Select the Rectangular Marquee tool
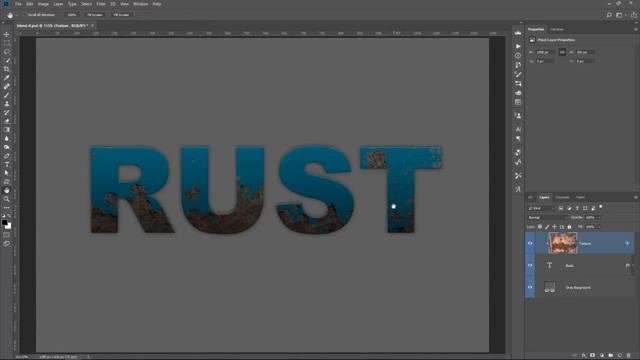 point(7,43)
